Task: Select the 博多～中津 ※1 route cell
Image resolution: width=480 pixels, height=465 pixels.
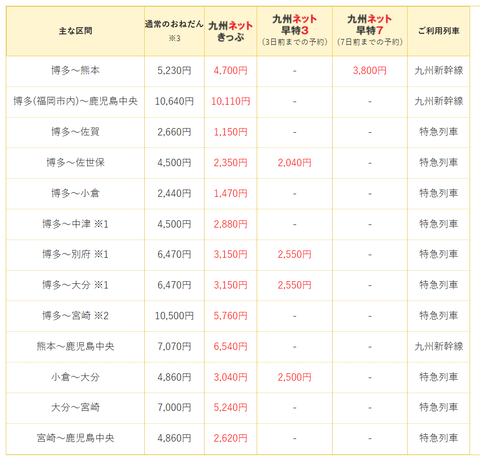Action: (x=75, y=224)
